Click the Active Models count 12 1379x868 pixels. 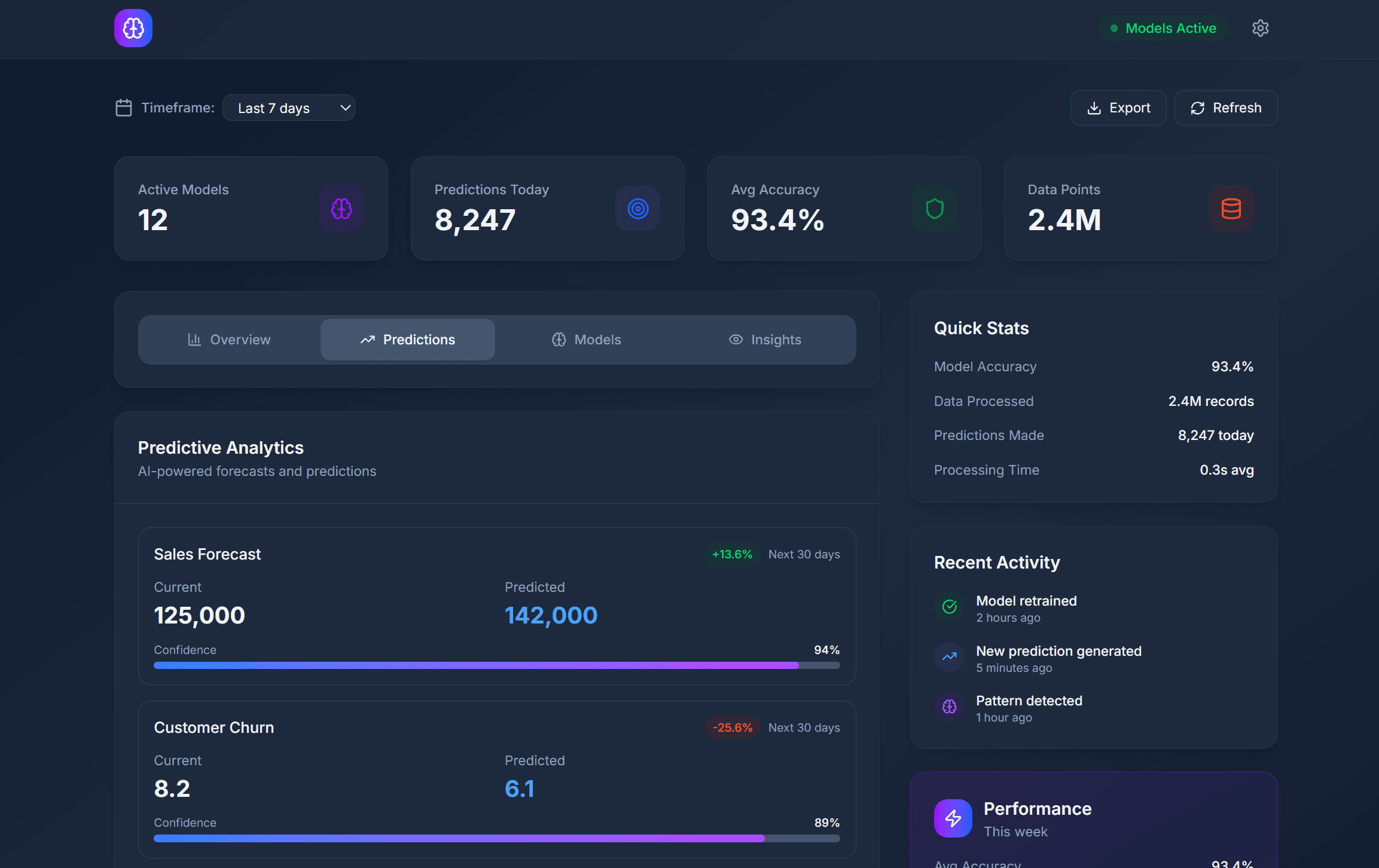pos(153,219)
